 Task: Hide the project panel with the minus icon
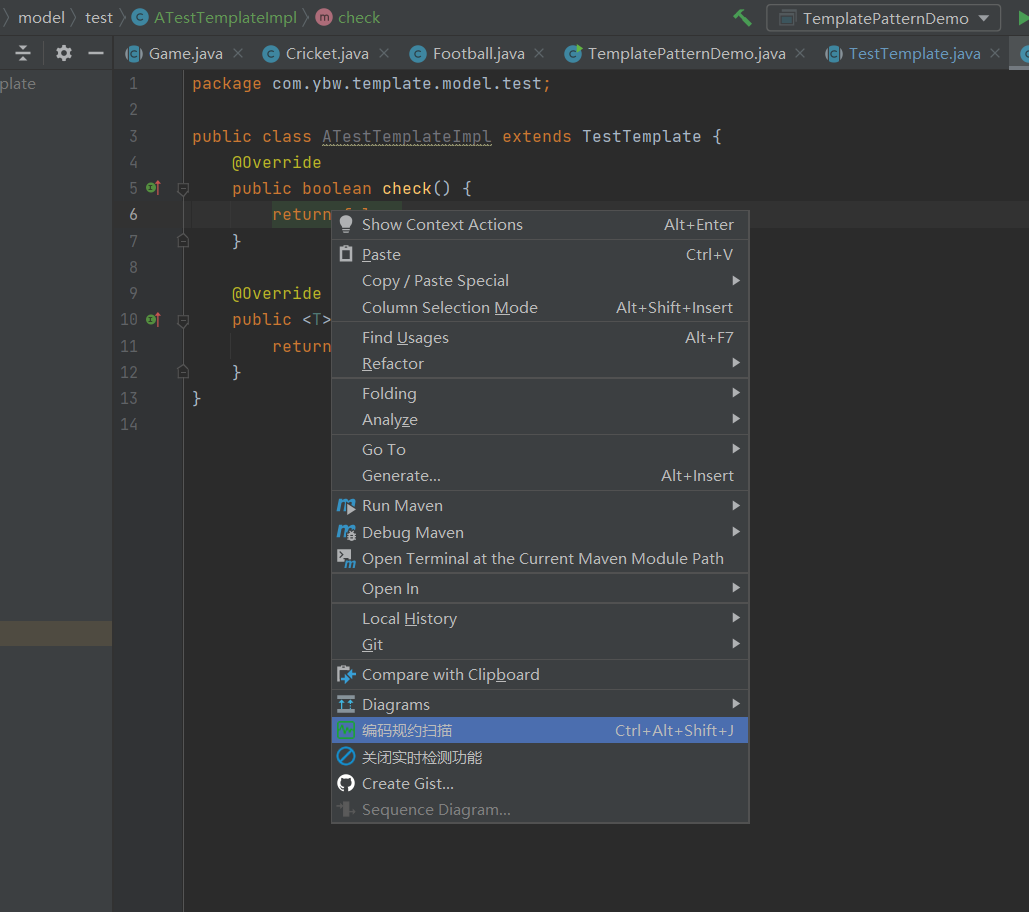point(96,53)
